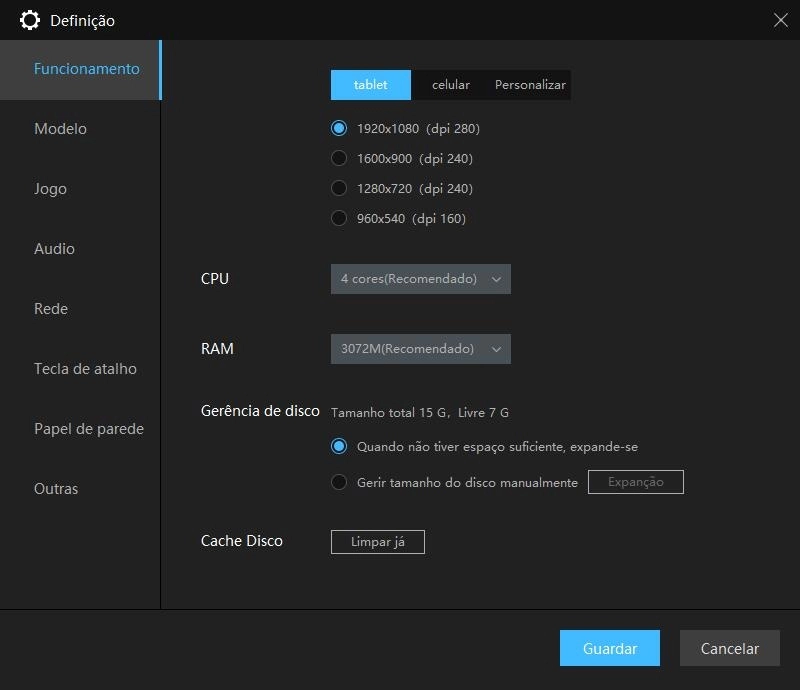This screenshot has height=690, width=800.
Task: Open the RAM size dropdown
Action: pos(420,349)
